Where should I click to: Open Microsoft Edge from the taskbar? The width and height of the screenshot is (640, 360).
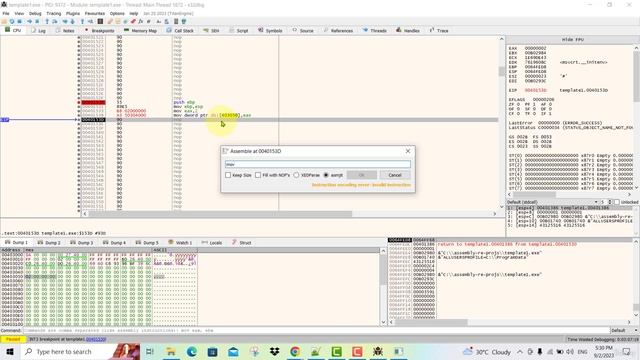coord(191,351)
